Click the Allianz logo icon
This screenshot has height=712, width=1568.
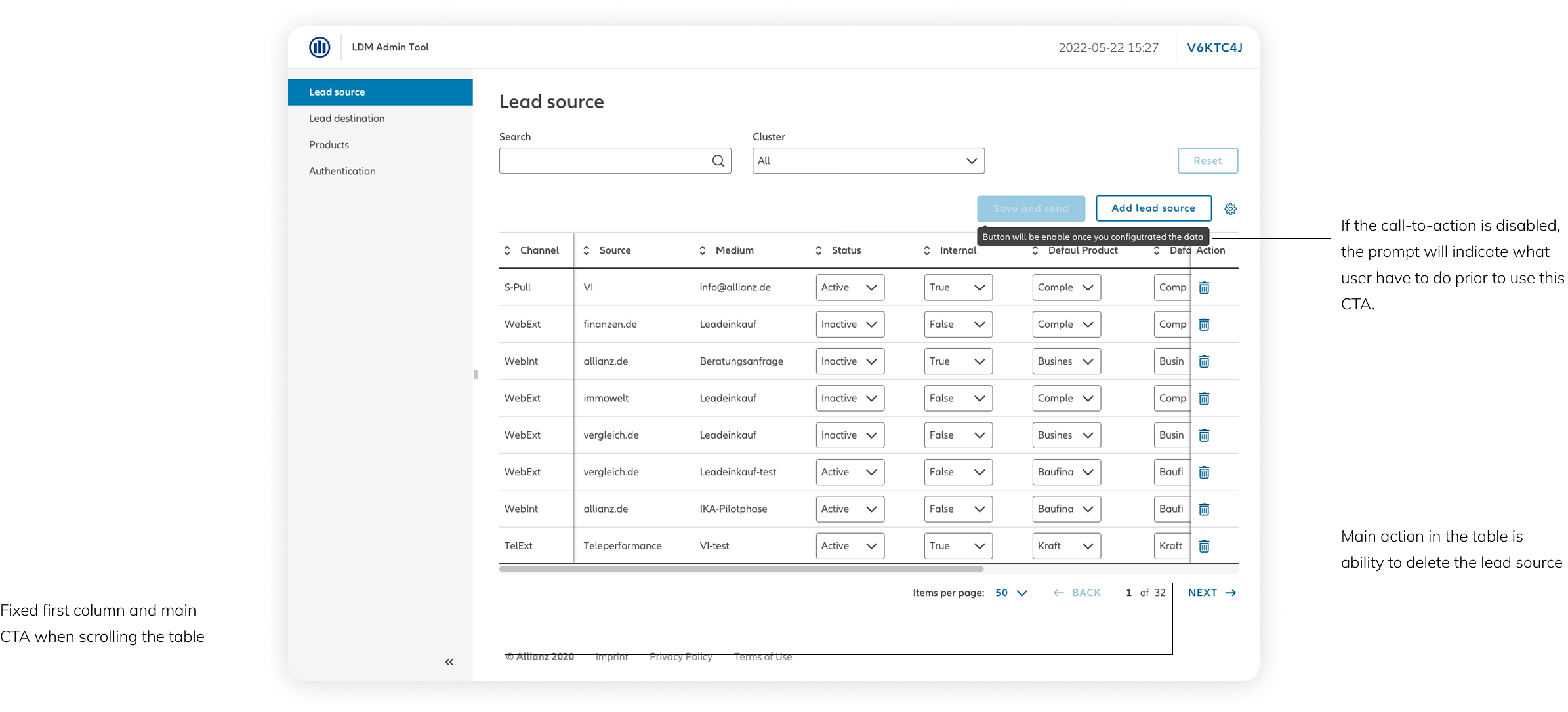coord(320,47)
